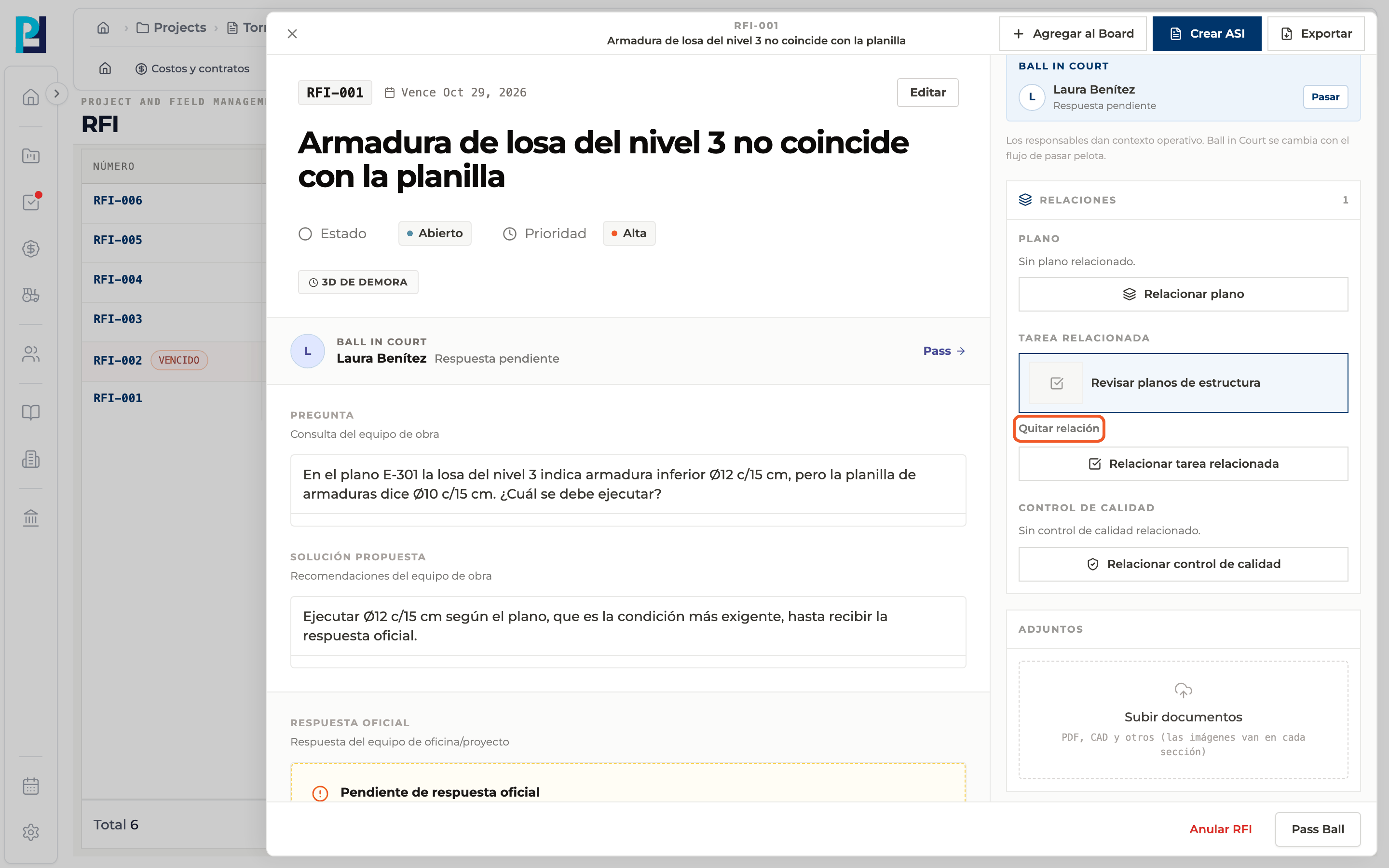Open tasks icon with red notification dot
Viewport: 1389px width, 868px height.
click(x=31, y=202)
